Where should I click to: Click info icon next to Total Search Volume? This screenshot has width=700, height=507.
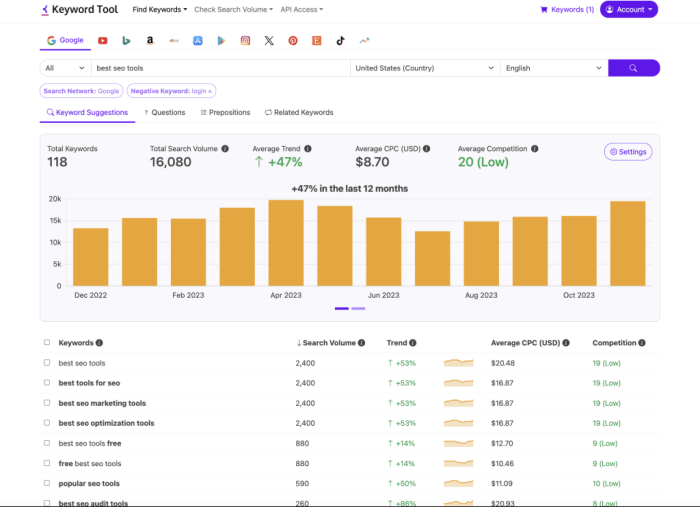(x=225, y=149)
